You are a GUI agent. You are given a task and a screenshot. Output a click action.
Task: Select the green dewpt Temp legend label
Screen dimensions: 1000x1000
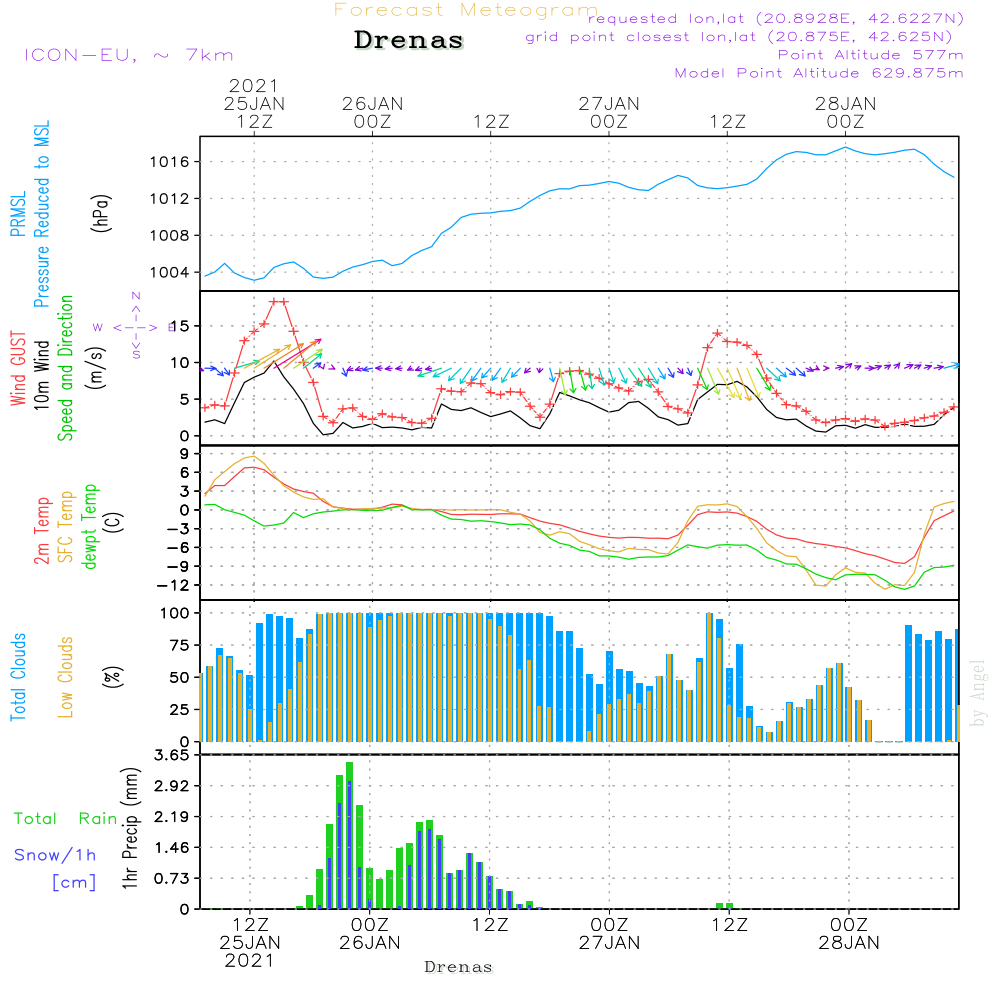coord(89,525)
